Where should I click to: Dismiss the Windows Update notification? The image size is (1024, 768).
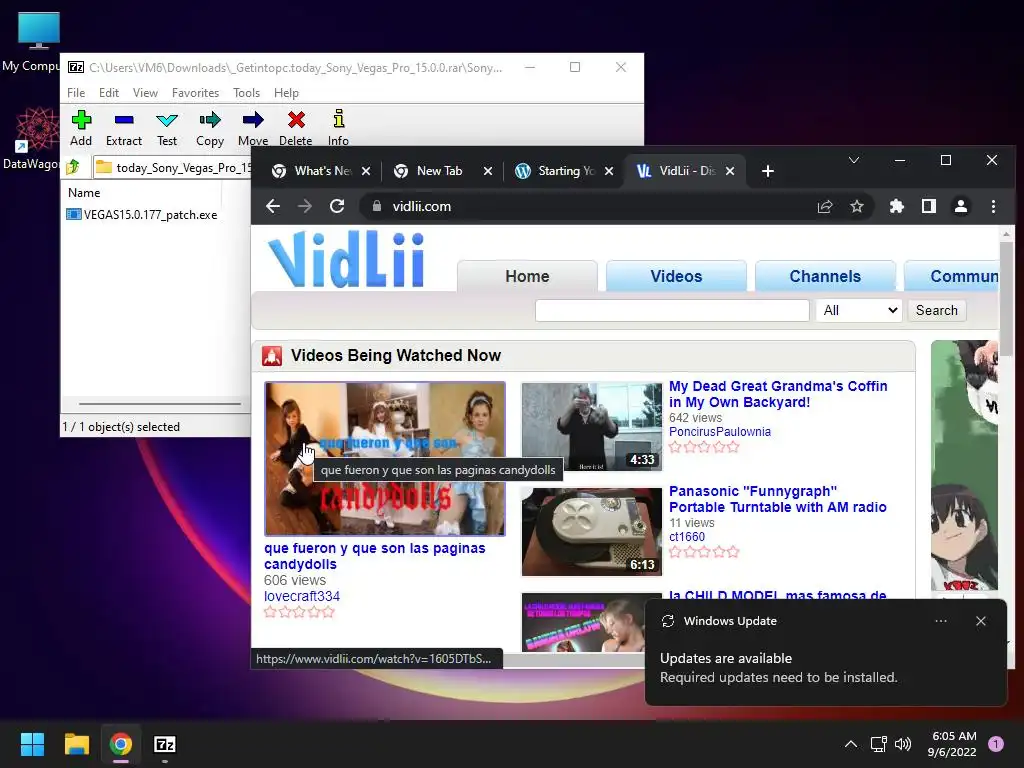tap(980, 621)
